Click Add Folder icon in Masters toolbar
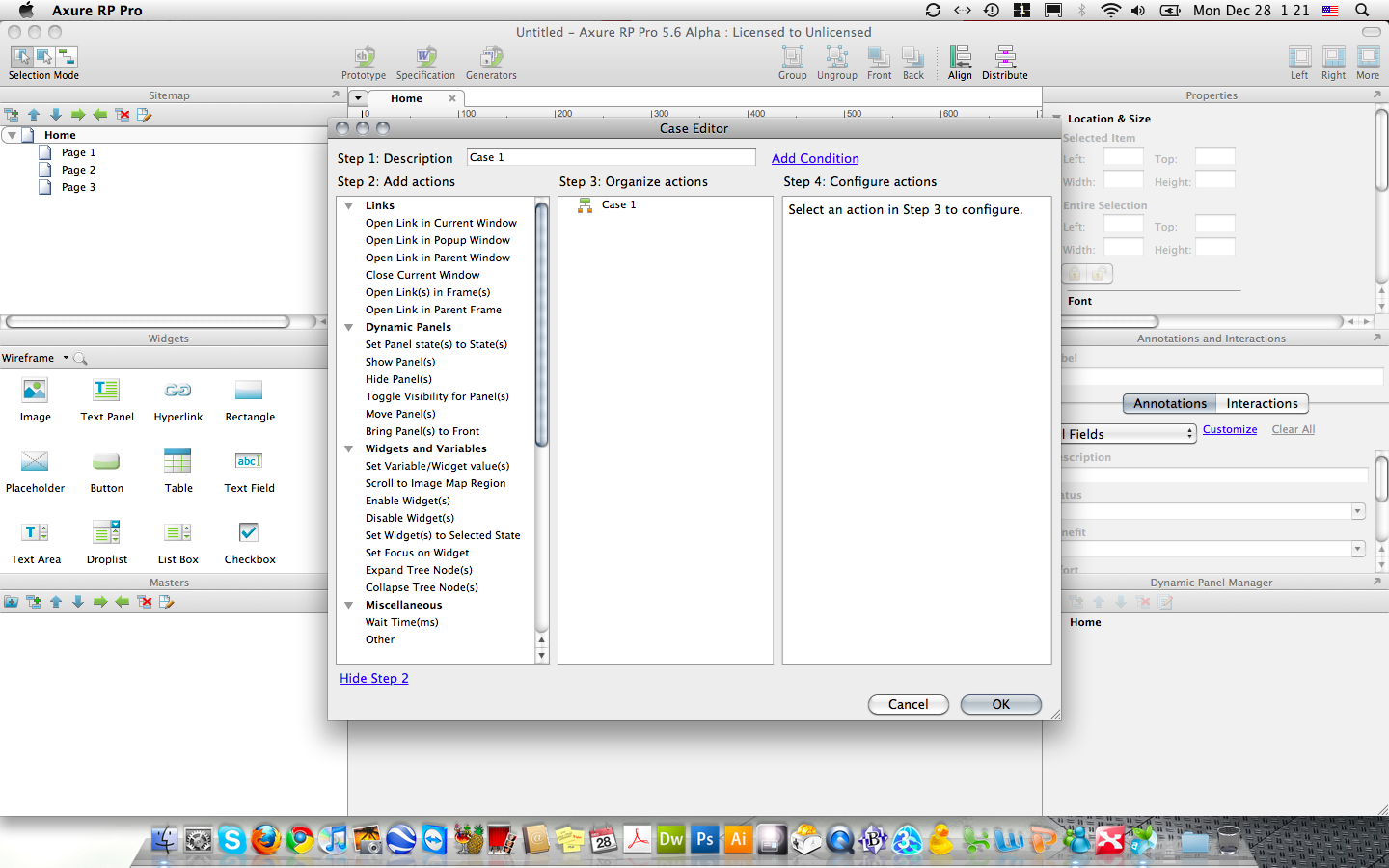This screenshot has height=868, width=1389. coord(12,602)
